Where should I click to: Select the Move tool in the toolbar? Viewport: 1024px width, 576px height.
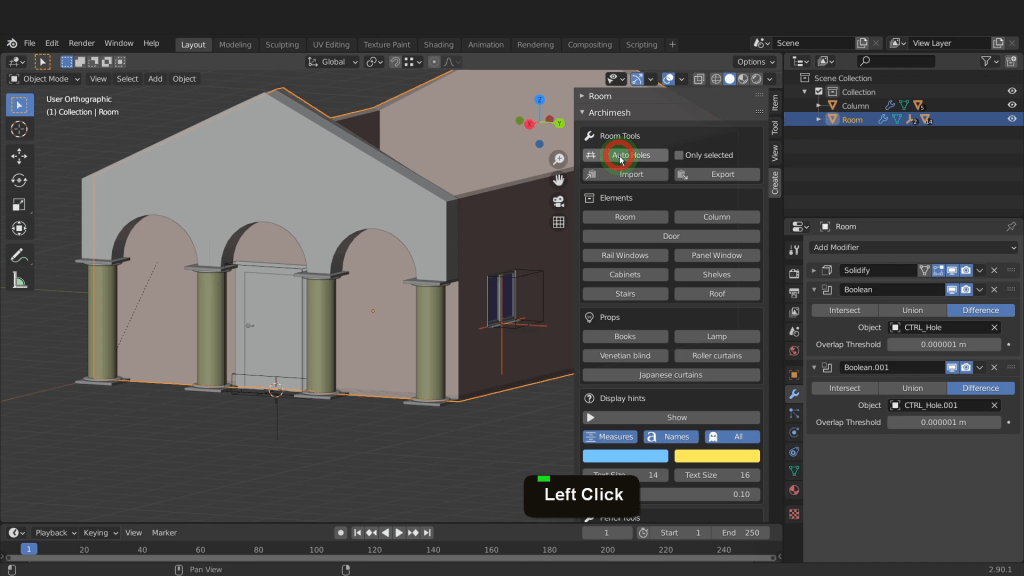tap(19, 155)
